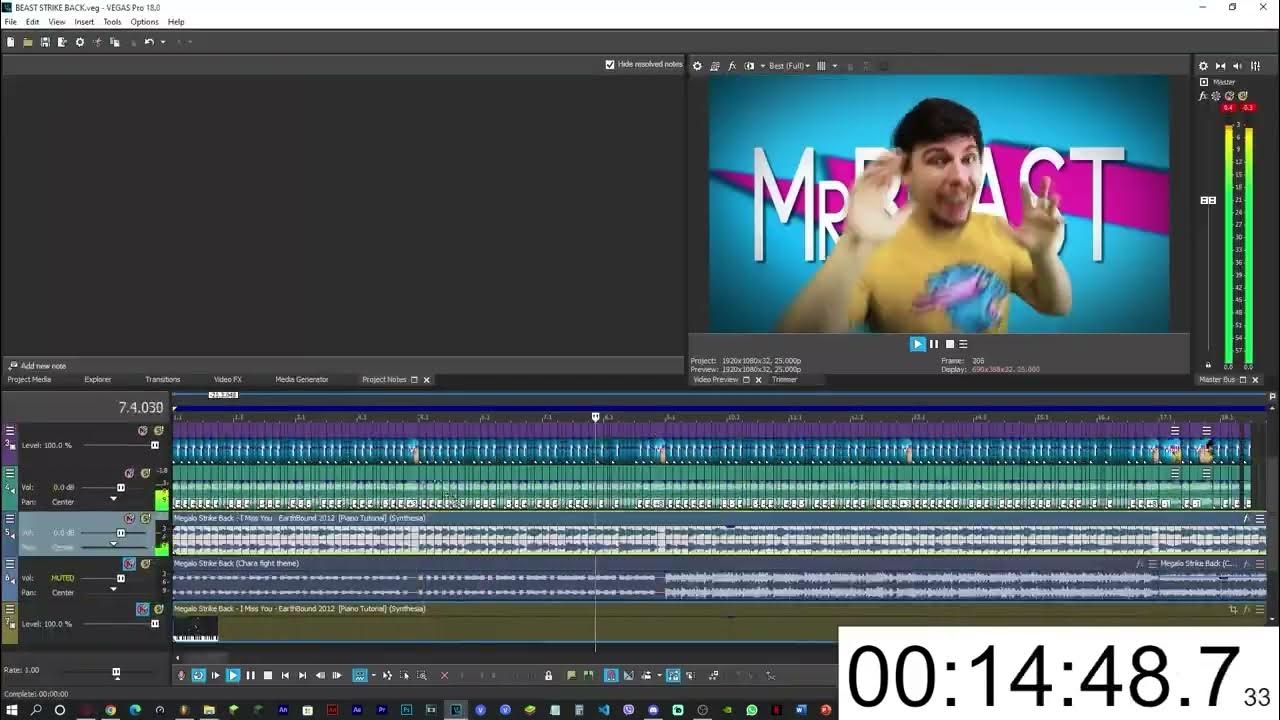This screenshot has width=1280, height=720.
Task: Solo audio track 6
Action: coord(146,563)
